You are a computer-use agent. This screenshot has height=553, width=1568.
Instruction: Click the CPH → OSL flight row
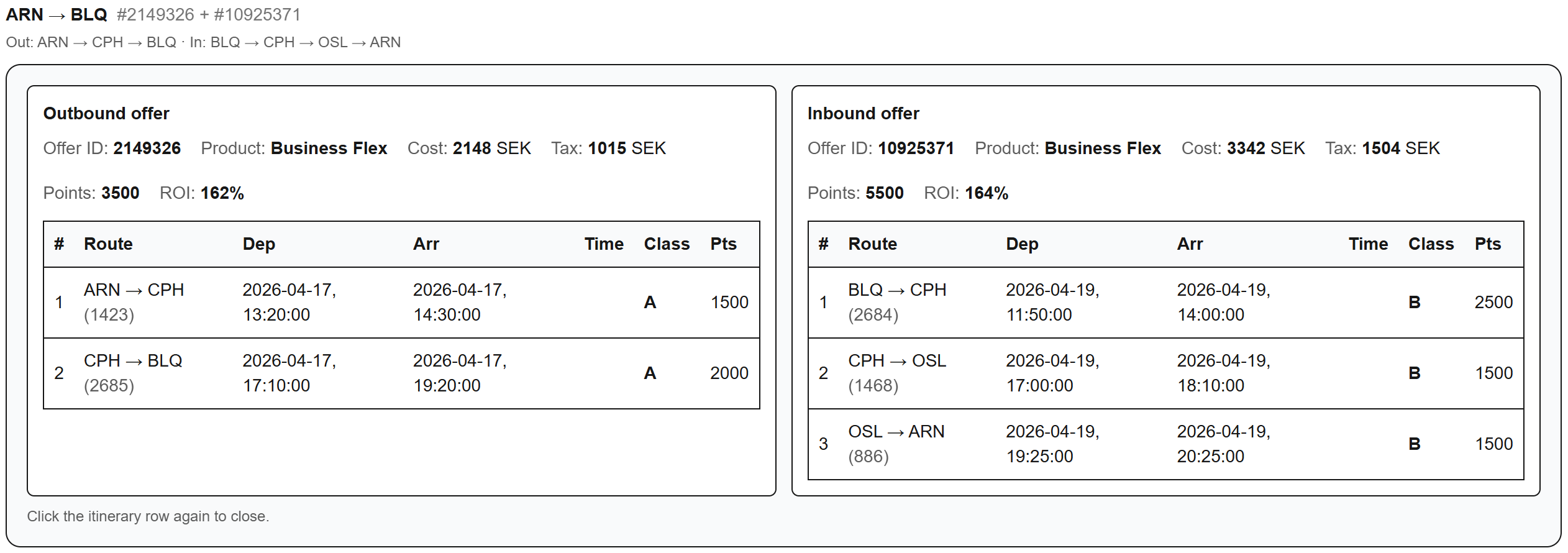click(1165, 373)
